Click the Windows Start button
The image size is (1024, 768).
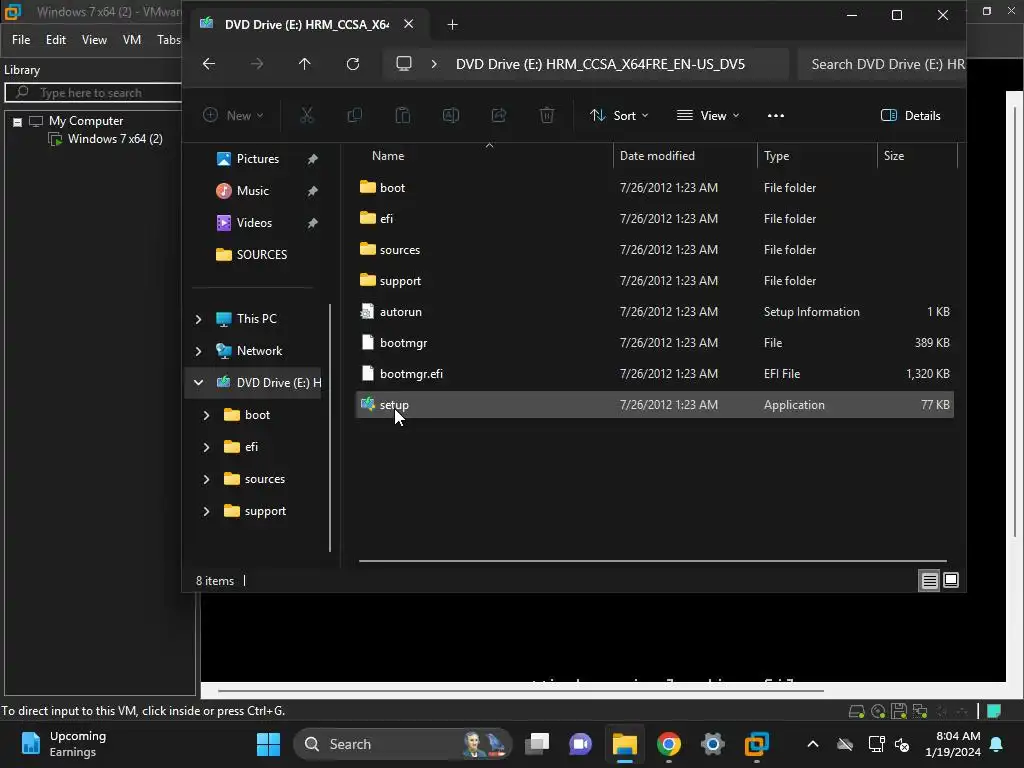[x=268, y=744]
